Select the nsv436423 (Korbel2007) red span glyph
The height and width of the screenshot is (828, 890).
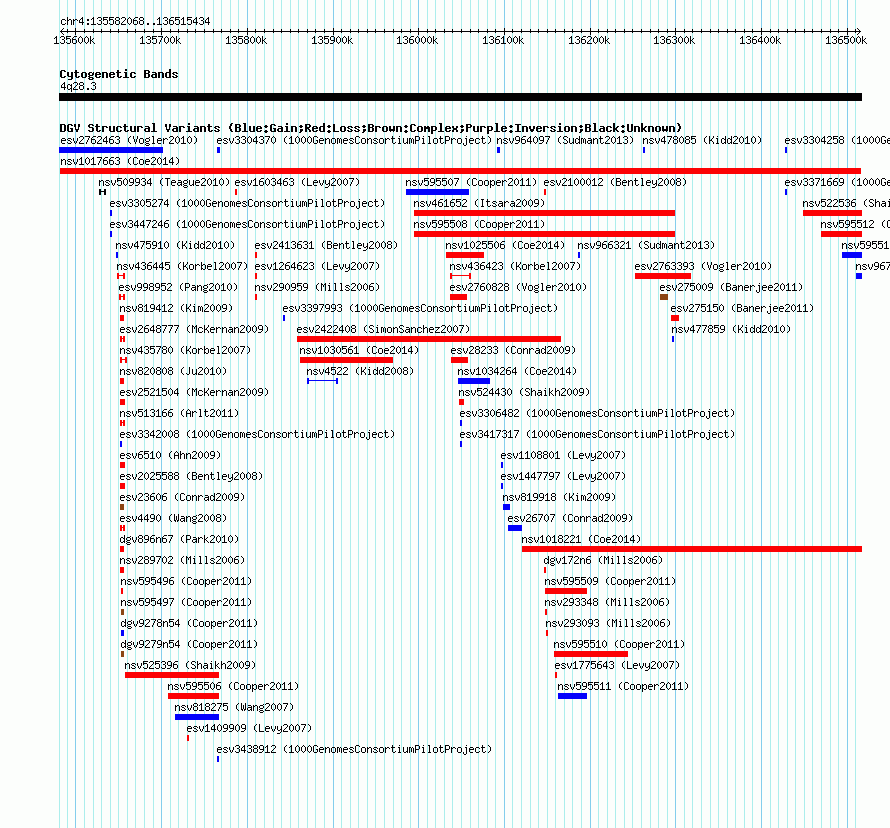coord(460,276)
